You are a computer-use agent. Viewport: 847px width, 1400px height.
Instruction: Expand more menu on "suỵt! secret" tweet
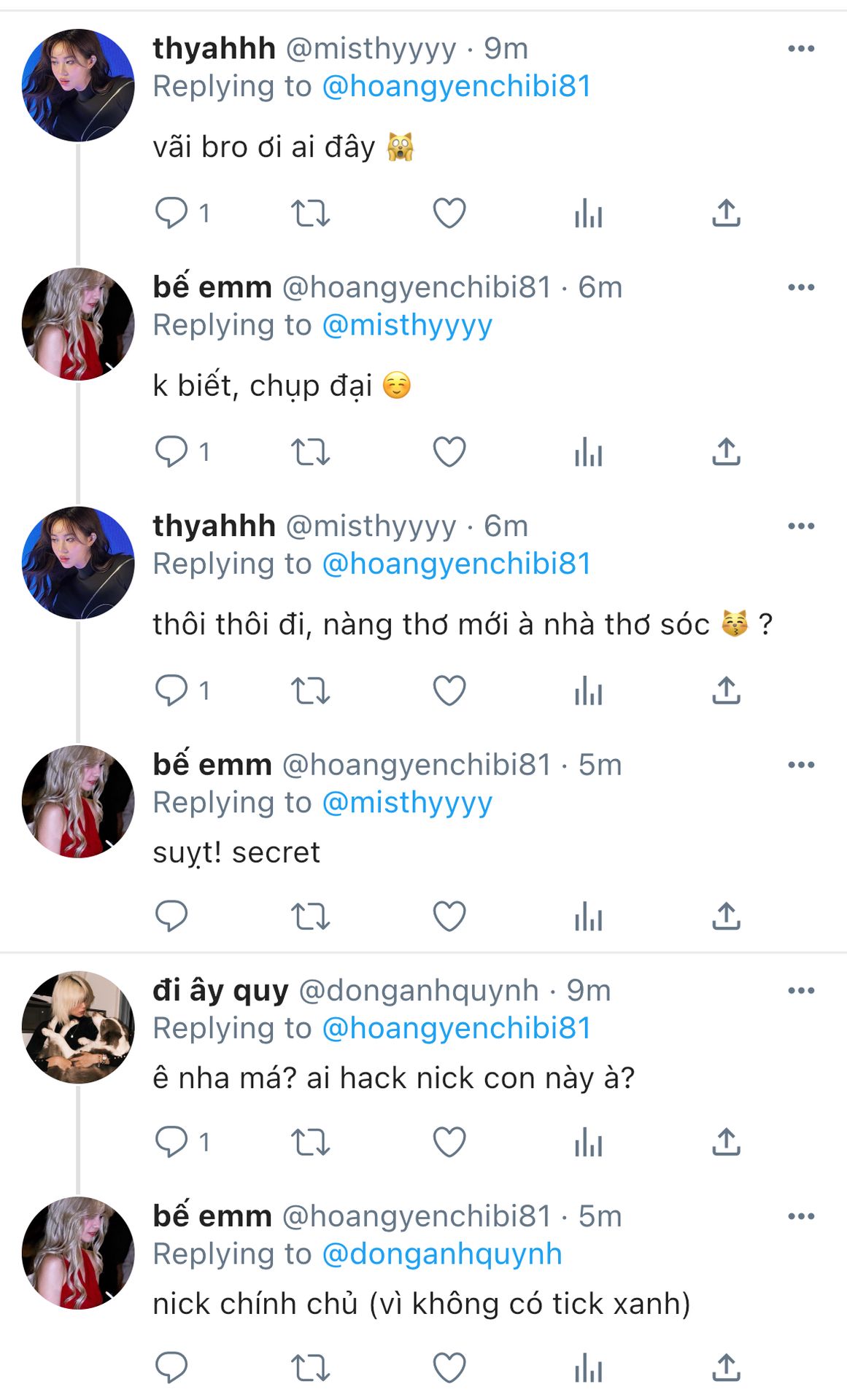[x=800, y=765]
